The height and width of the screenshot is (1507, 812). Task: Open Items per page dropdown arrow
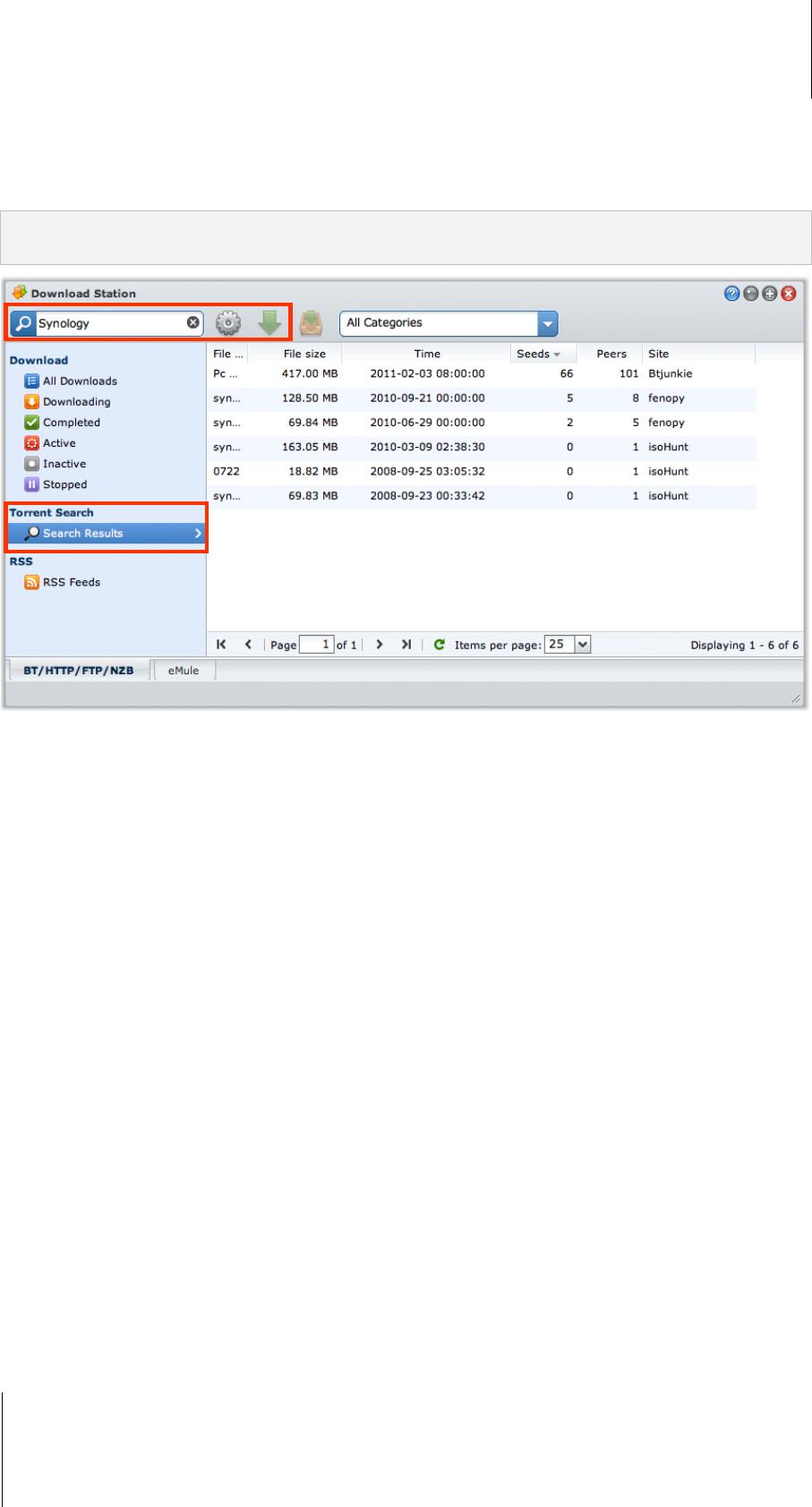[x=583, y=644]
